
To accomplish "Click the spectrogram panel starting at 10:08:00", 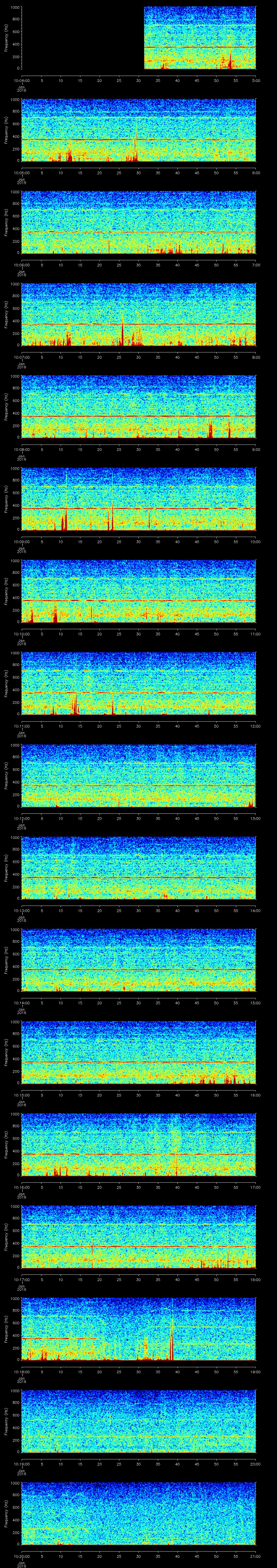I will click(139, 407).
